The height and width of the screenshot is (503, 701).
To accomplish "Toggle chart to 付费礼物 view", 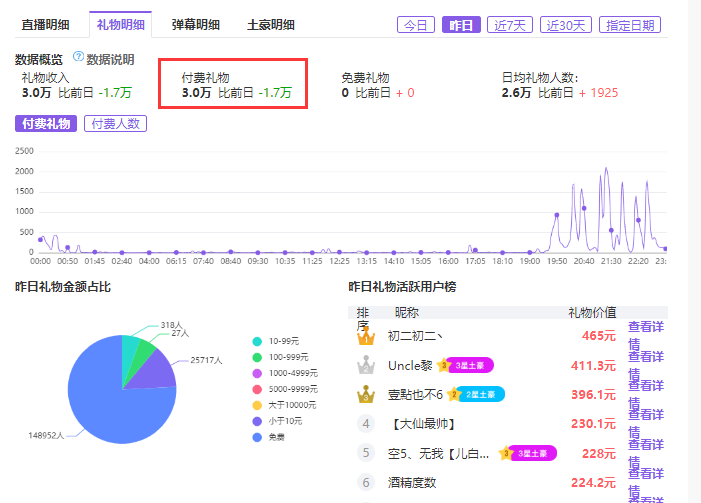I will tap(46, 124).
